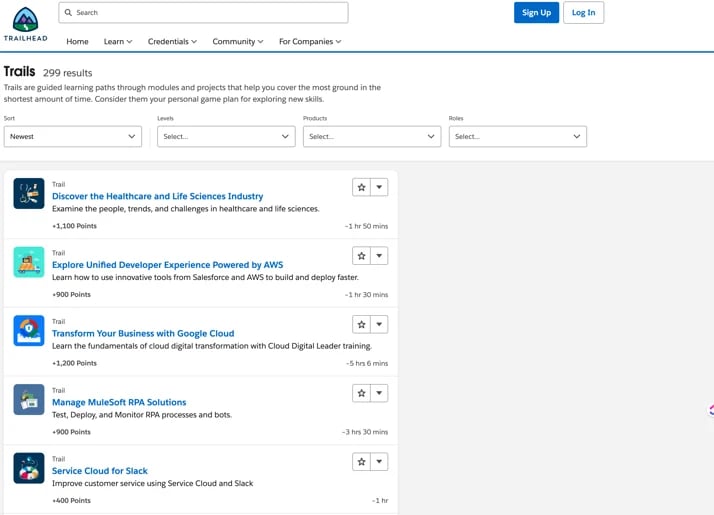The width and height of the screenshot is (714, 515).
Task: Open the AWS Developer Experience trail icon
Action: 29,262
